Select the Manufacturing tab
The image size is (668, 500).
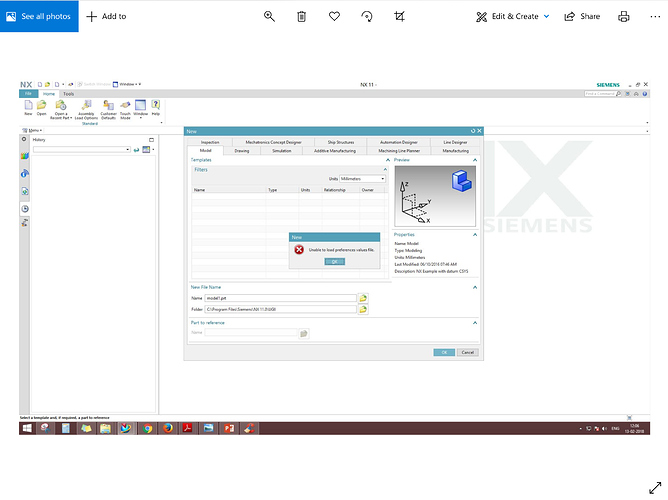click(x=455, y=151)
